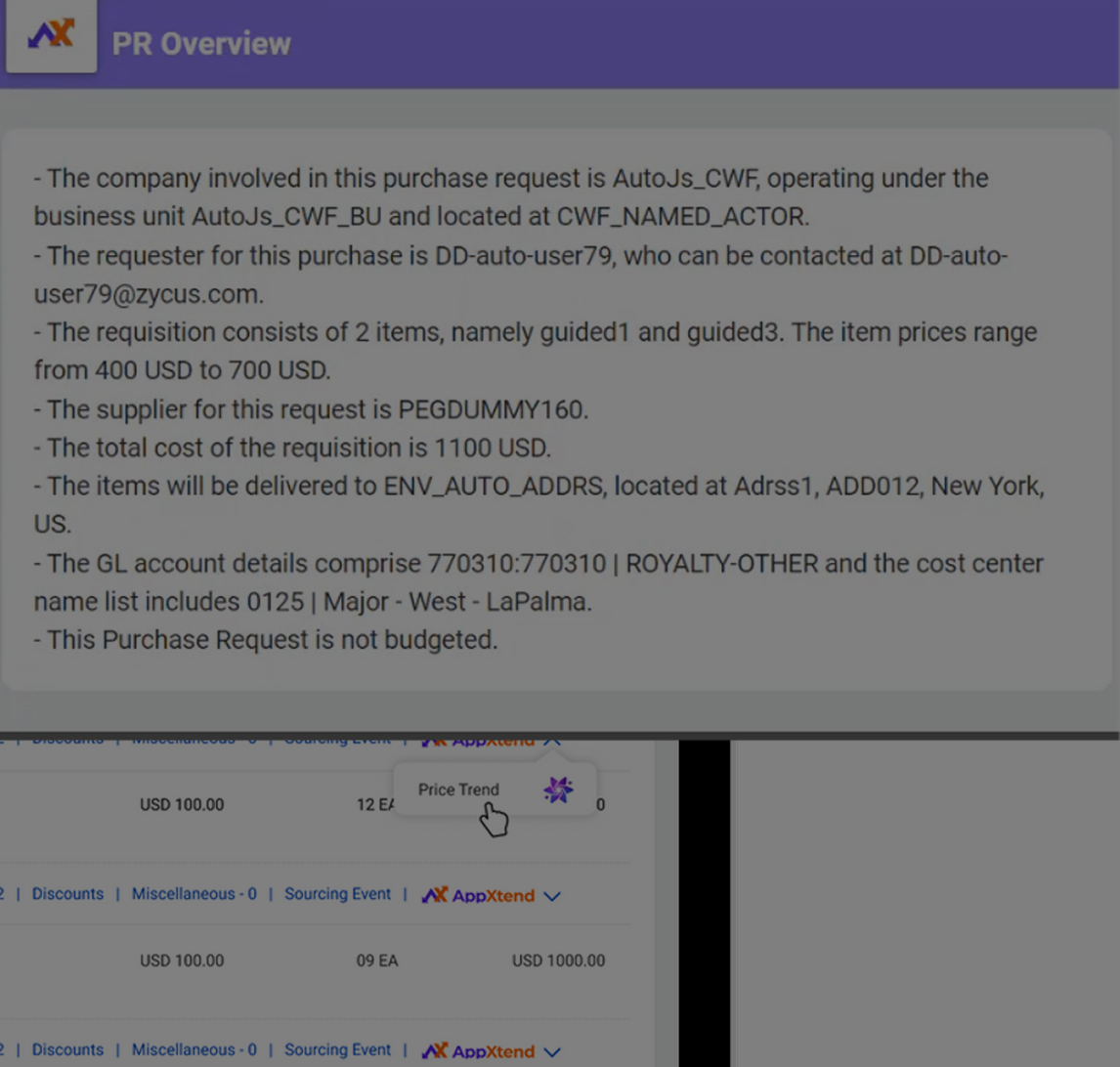Click the 09 EA quantity value
This screenshot has height=1067, width=1120.
[377, 960]
